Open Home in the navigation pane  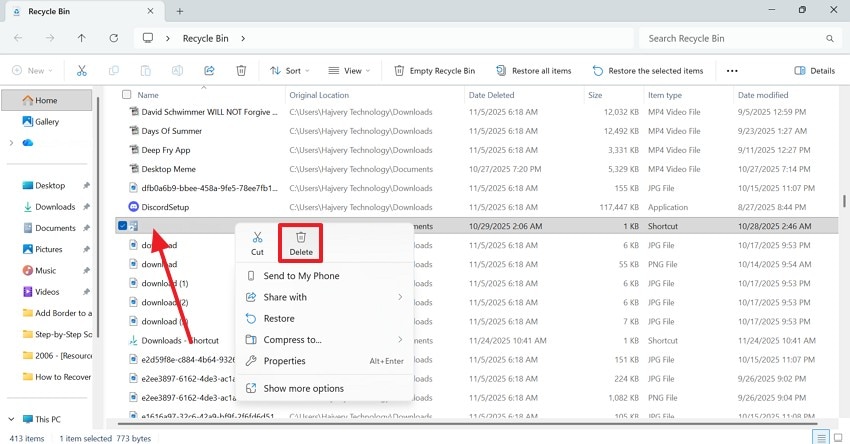click(x=47, y=100)
